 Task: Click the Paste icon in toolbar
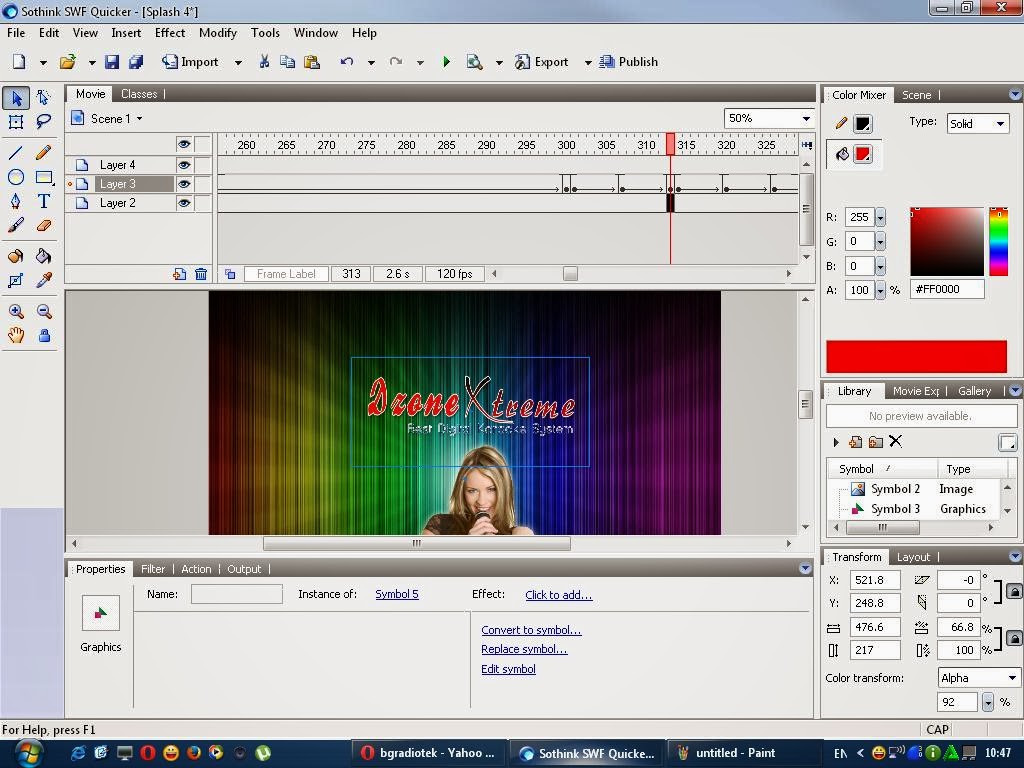pos(312,62)
